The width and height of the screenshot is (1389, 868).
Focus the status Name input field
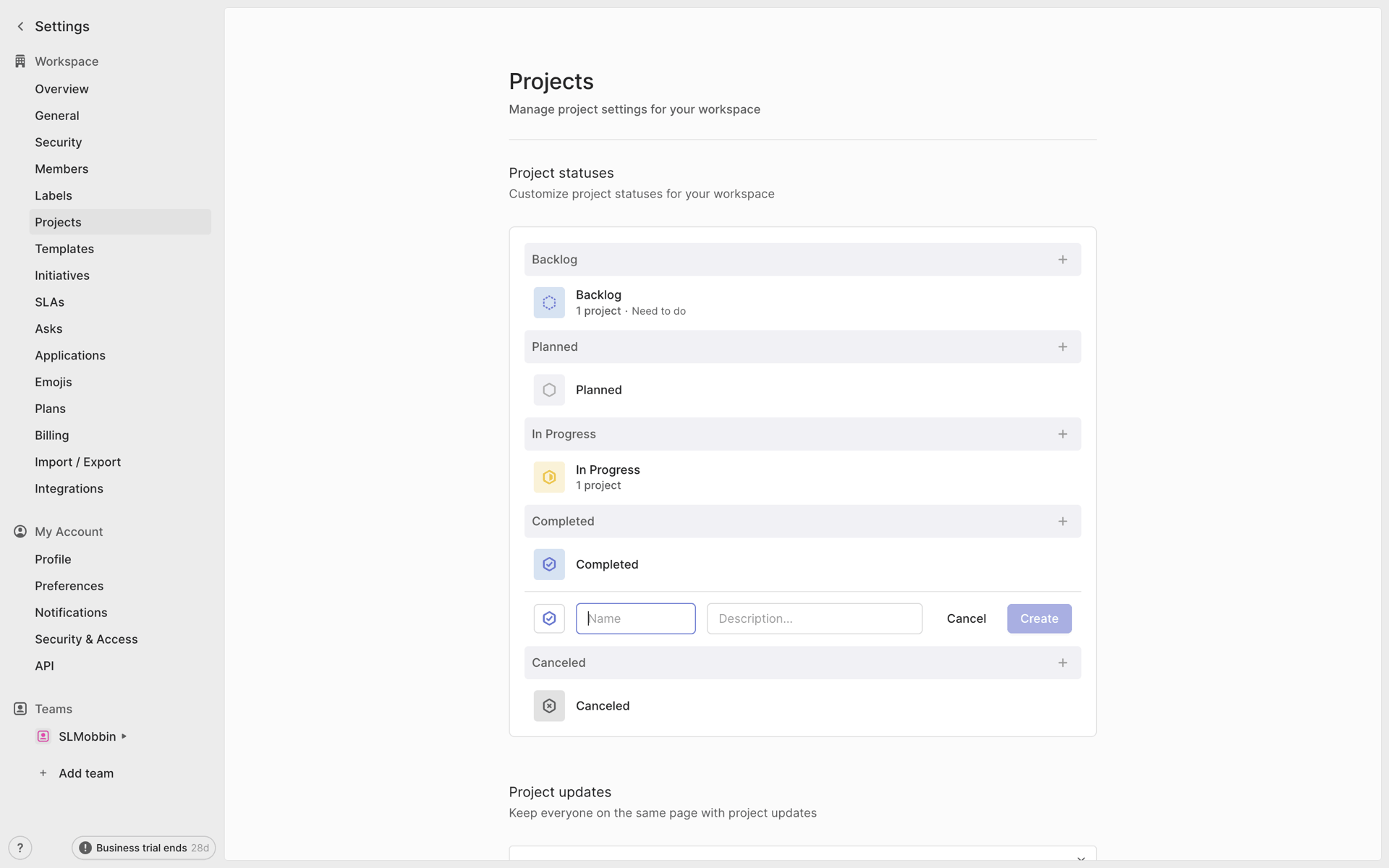[x=636, y=618]
